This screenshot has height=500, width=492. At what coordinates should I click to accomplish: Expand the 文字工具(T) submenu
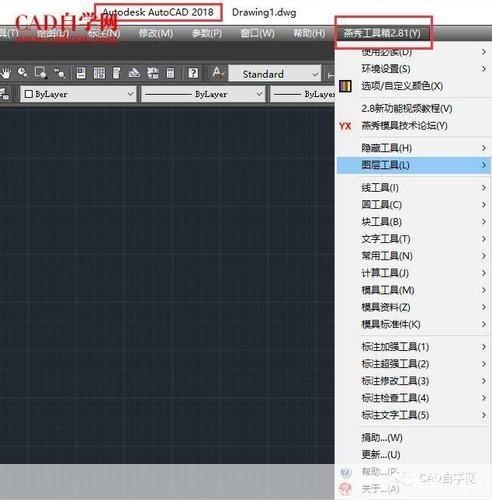pos(413,239)
